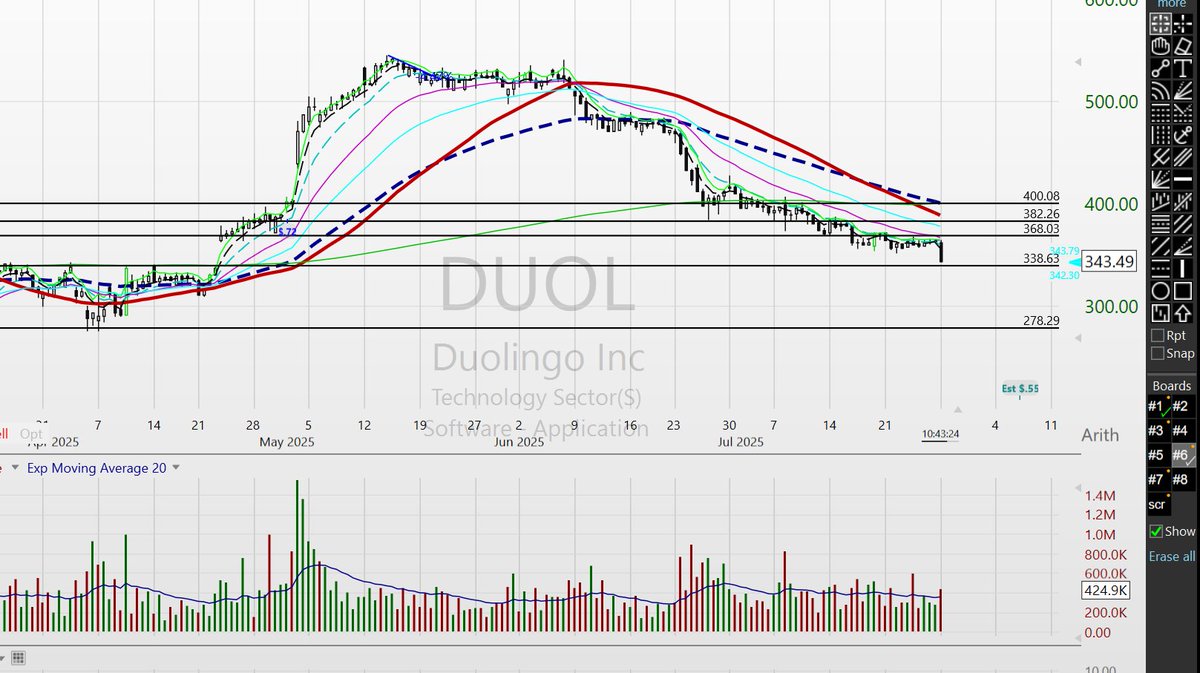Select the dotted vertical time lines tool
The height and width of the screenshot is (673, 1200).
tap(1160, 135)
